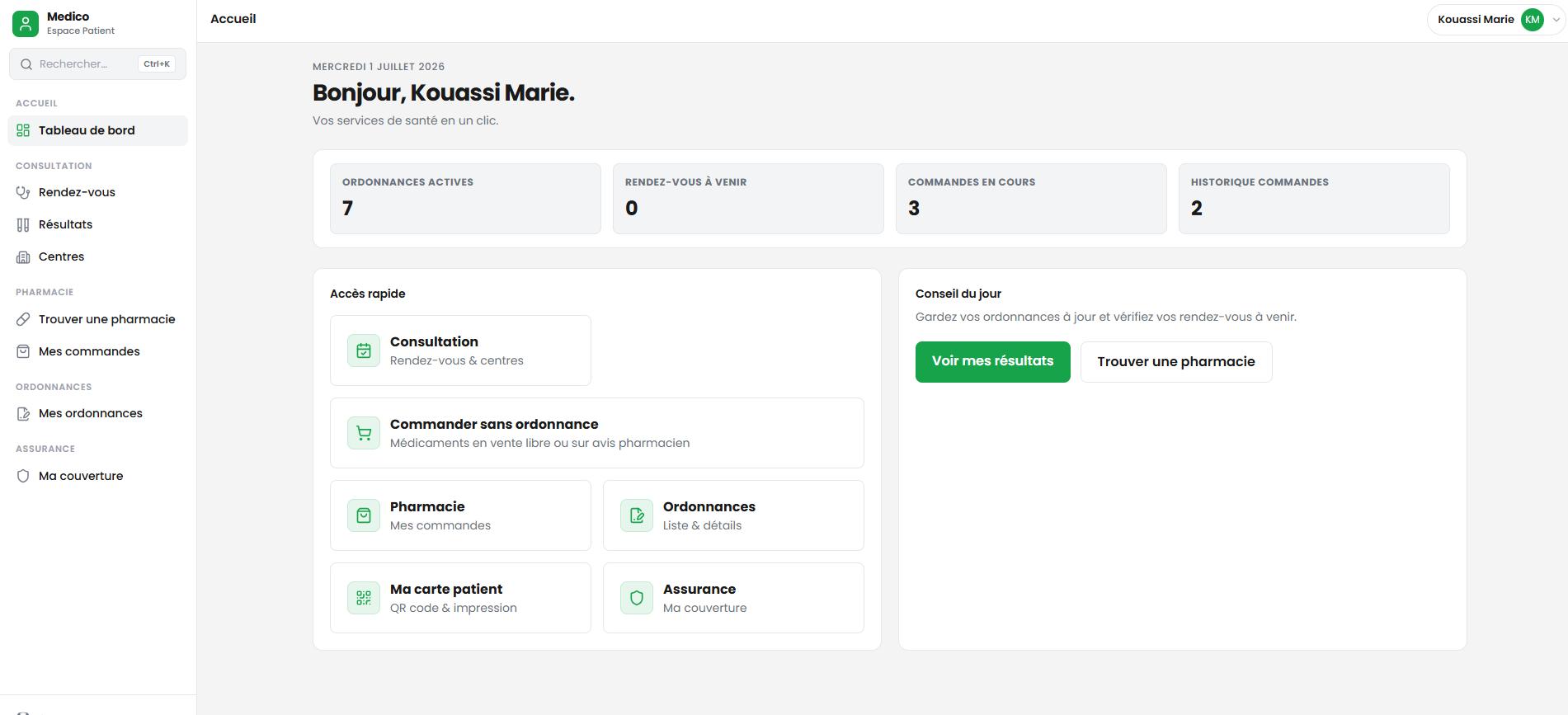Screen dimensions: 1568x715
Task: Click the Assurance card shield icon
Action: tap(637, 598)
